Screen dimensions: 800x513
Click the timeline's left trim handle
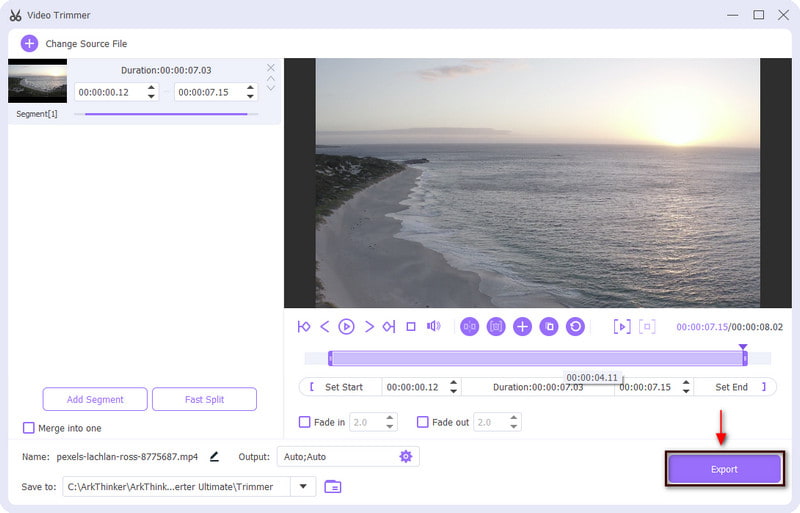click(330, 358)
